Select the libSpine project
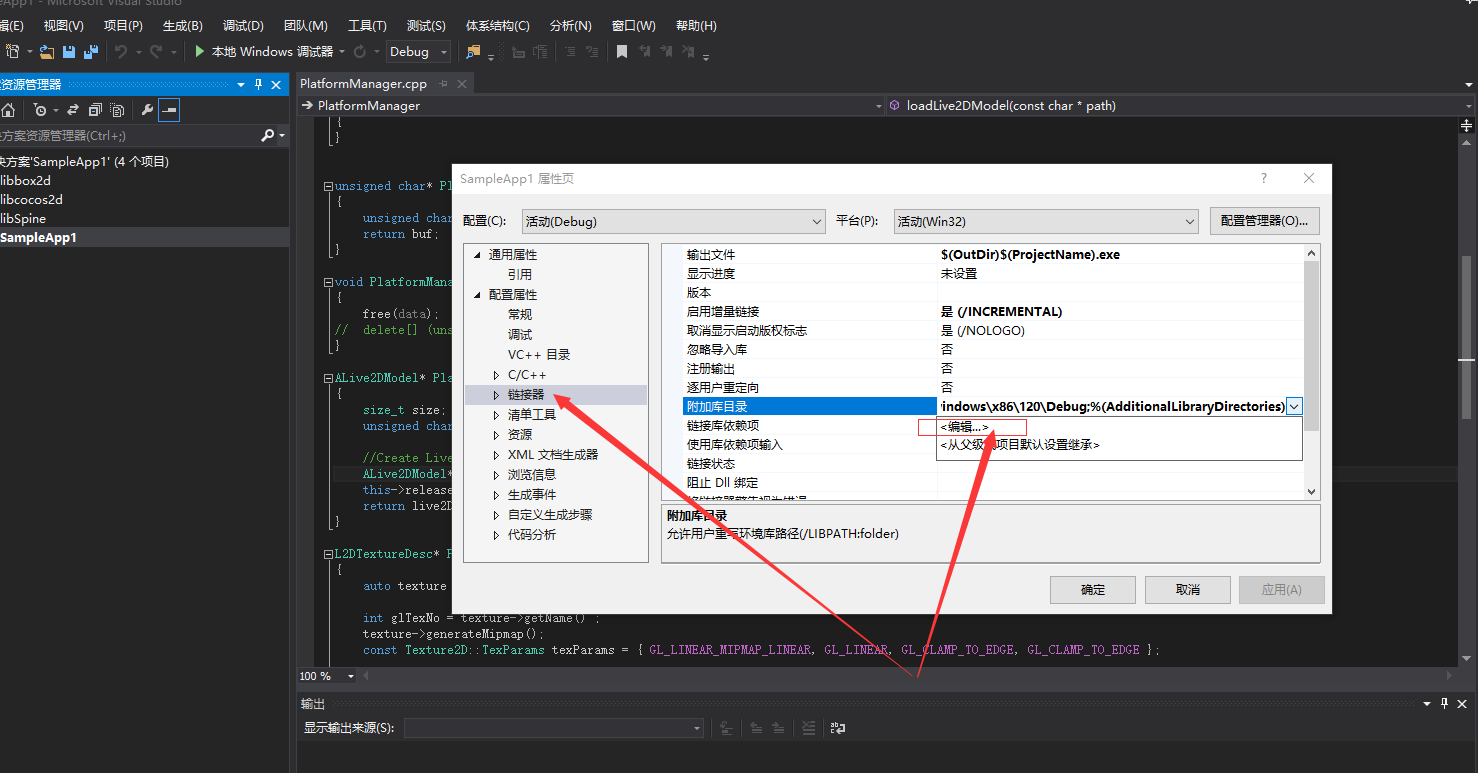Image resolution: width=1478 pixels, height=773 pixels. pyautogui.click(x=23, y=218)
